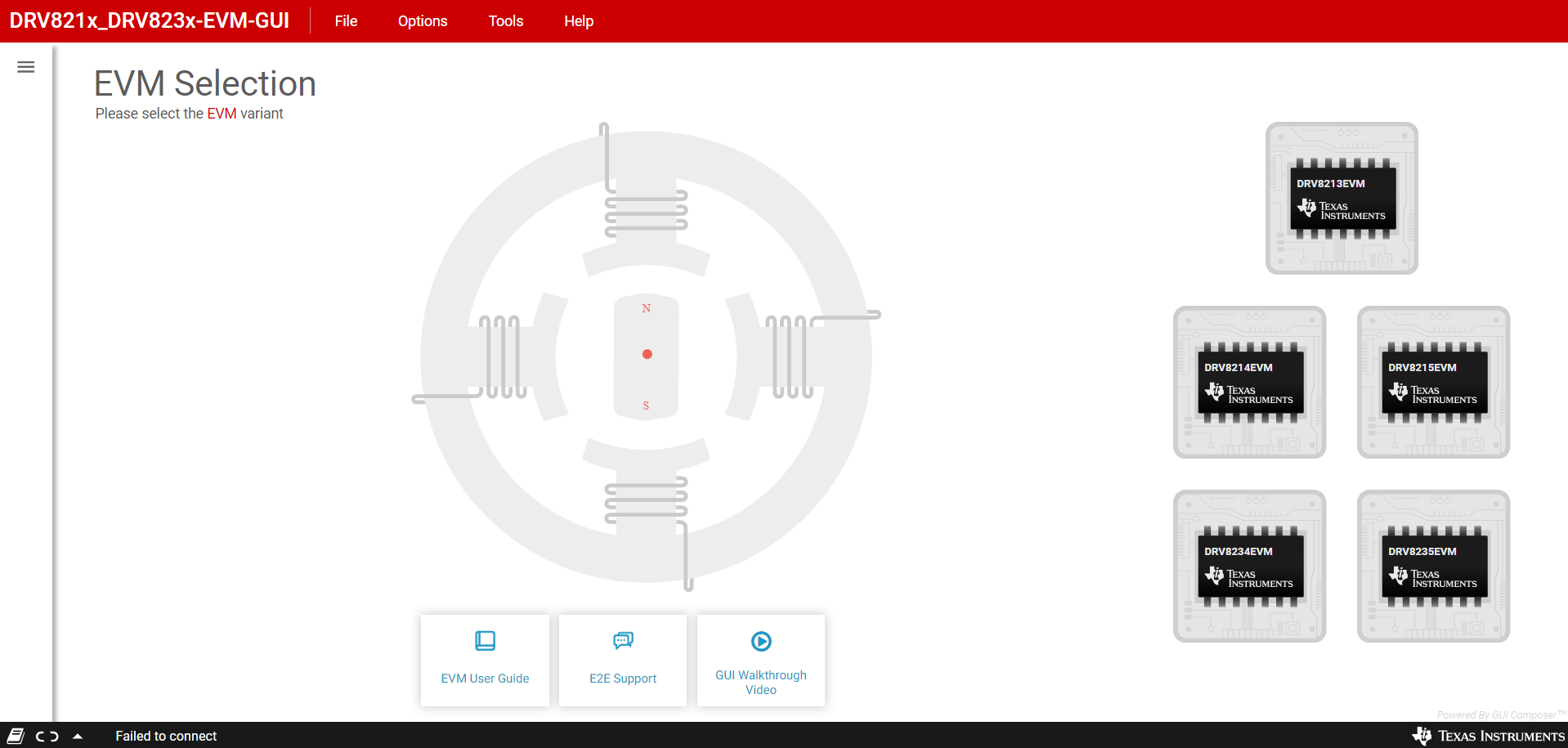
Task: Click the red rotor center dot
Action: coord(647,354)
